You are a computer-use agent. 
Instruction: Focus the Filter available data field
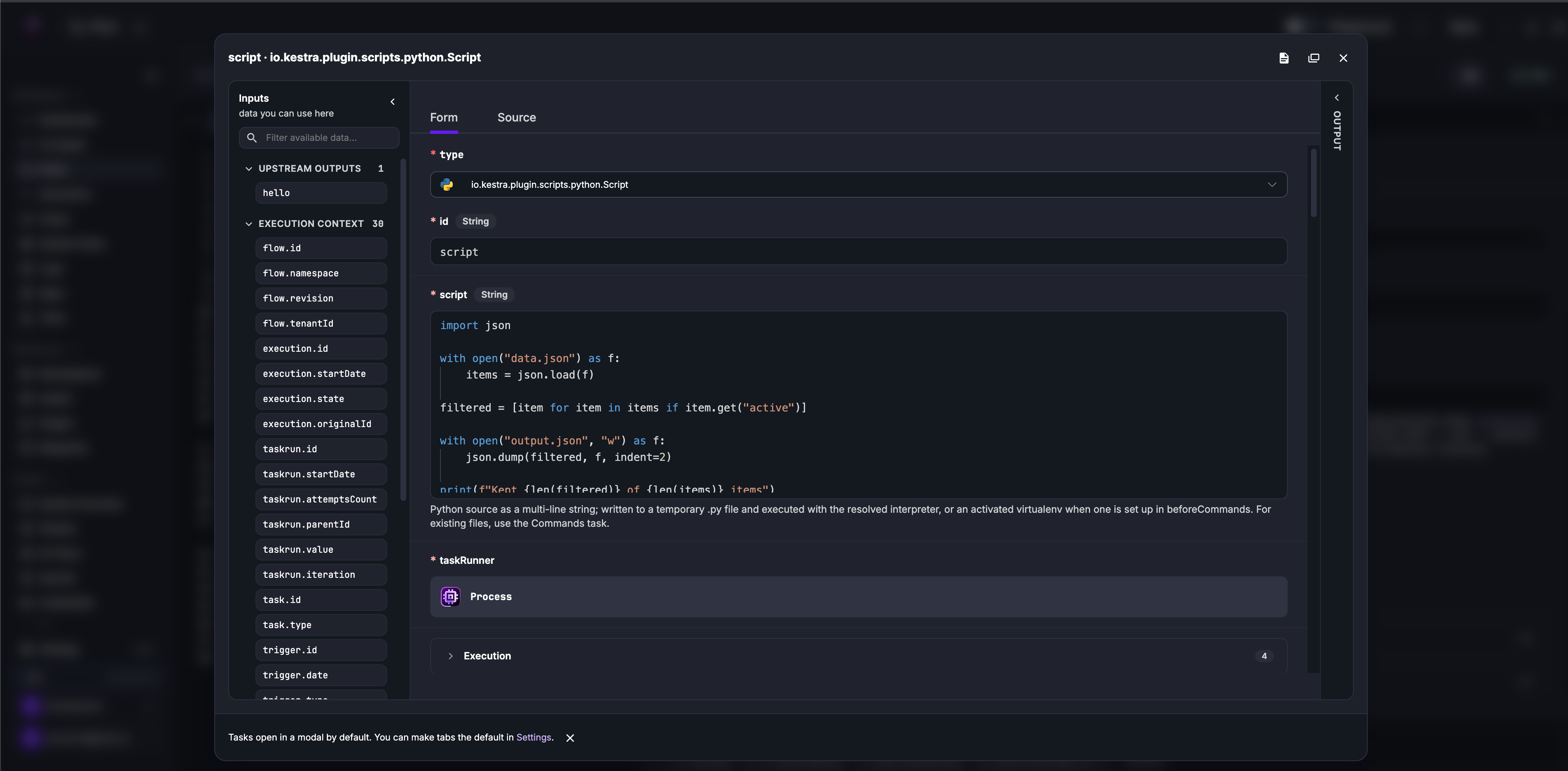(x=319, y=138)
